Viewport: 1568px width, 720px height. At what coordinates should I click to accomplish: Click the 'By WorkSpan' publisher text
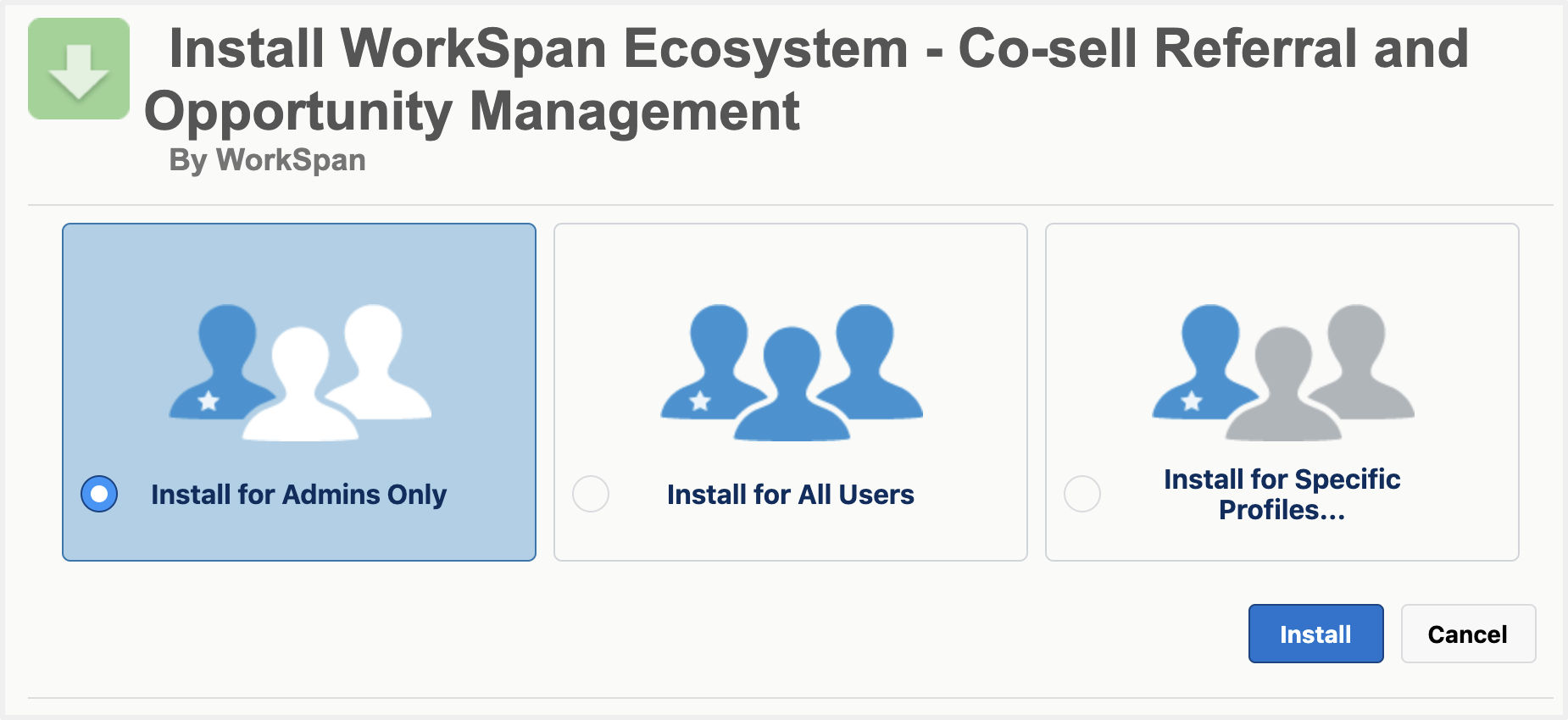tap(267, 160)
